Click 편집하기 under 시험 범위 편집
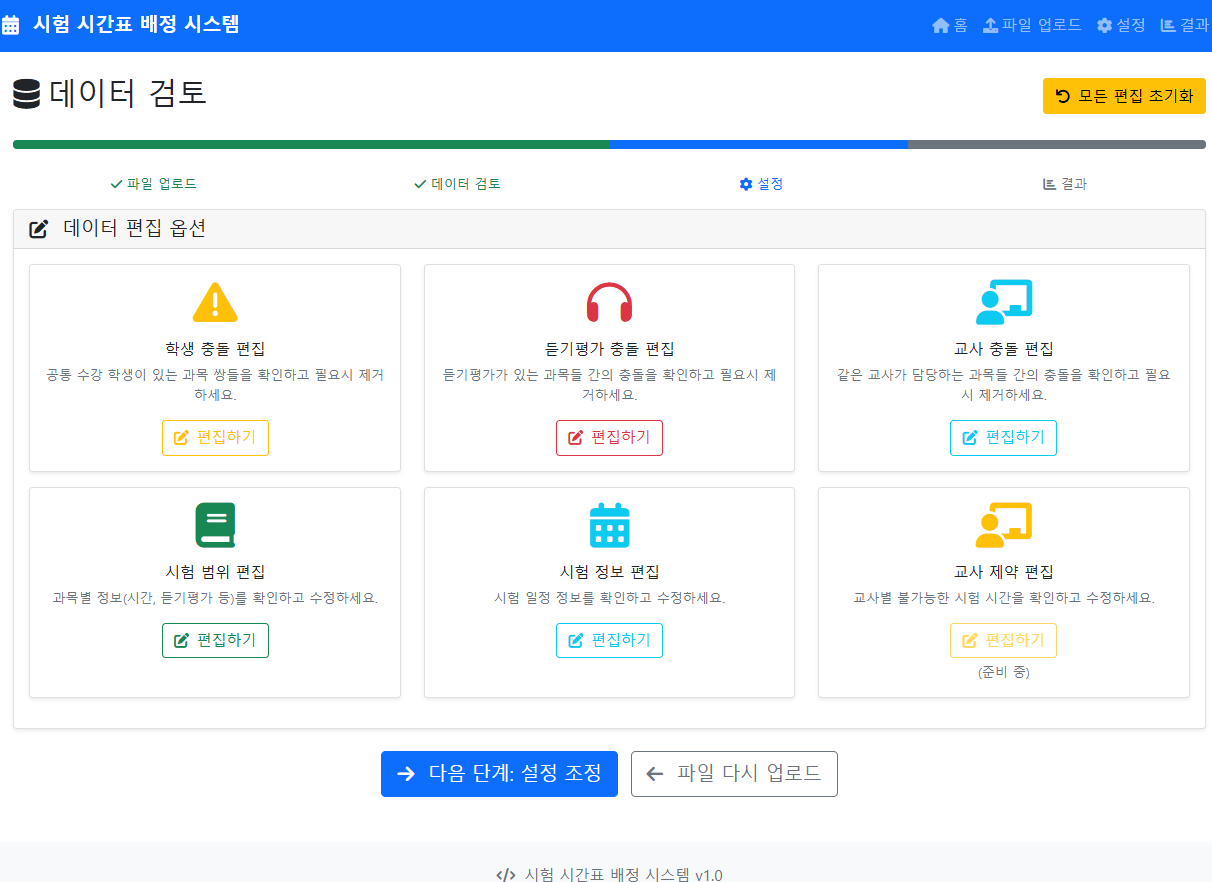The height and width of the screenshot is (882, 1212). pos(215,640)
